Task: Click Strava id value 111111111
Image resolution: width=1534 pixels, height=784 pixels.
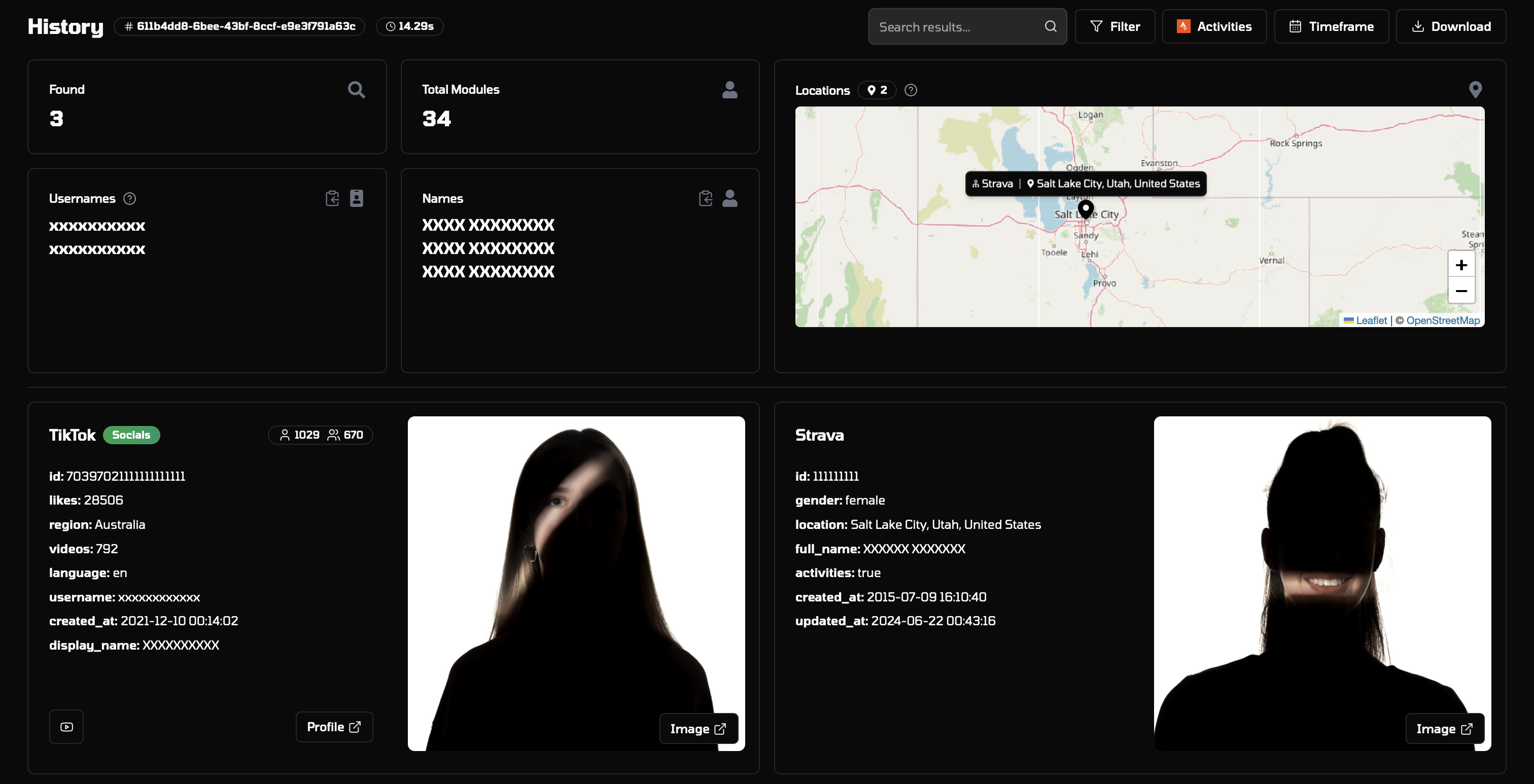Action: (x=835, y=476)
